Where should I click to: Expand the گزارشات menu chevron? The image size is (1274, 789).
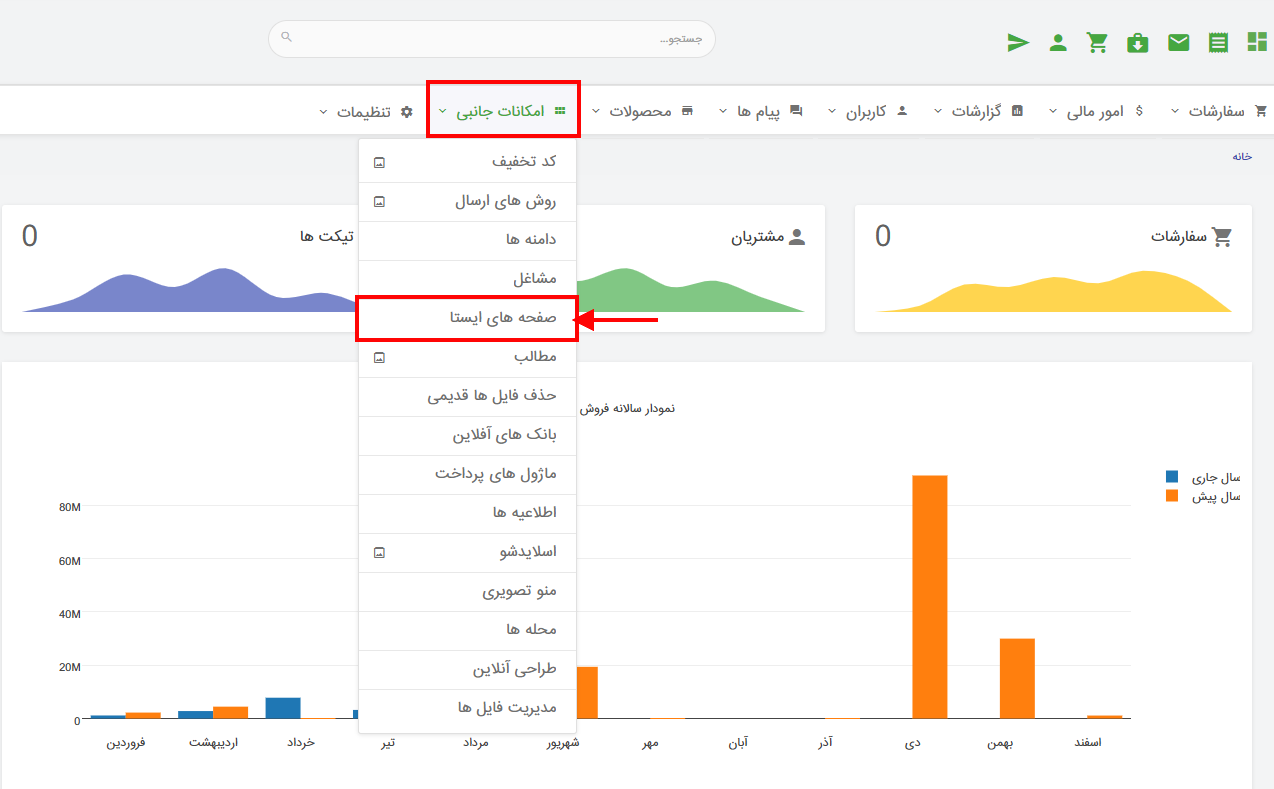pos(938,111)
